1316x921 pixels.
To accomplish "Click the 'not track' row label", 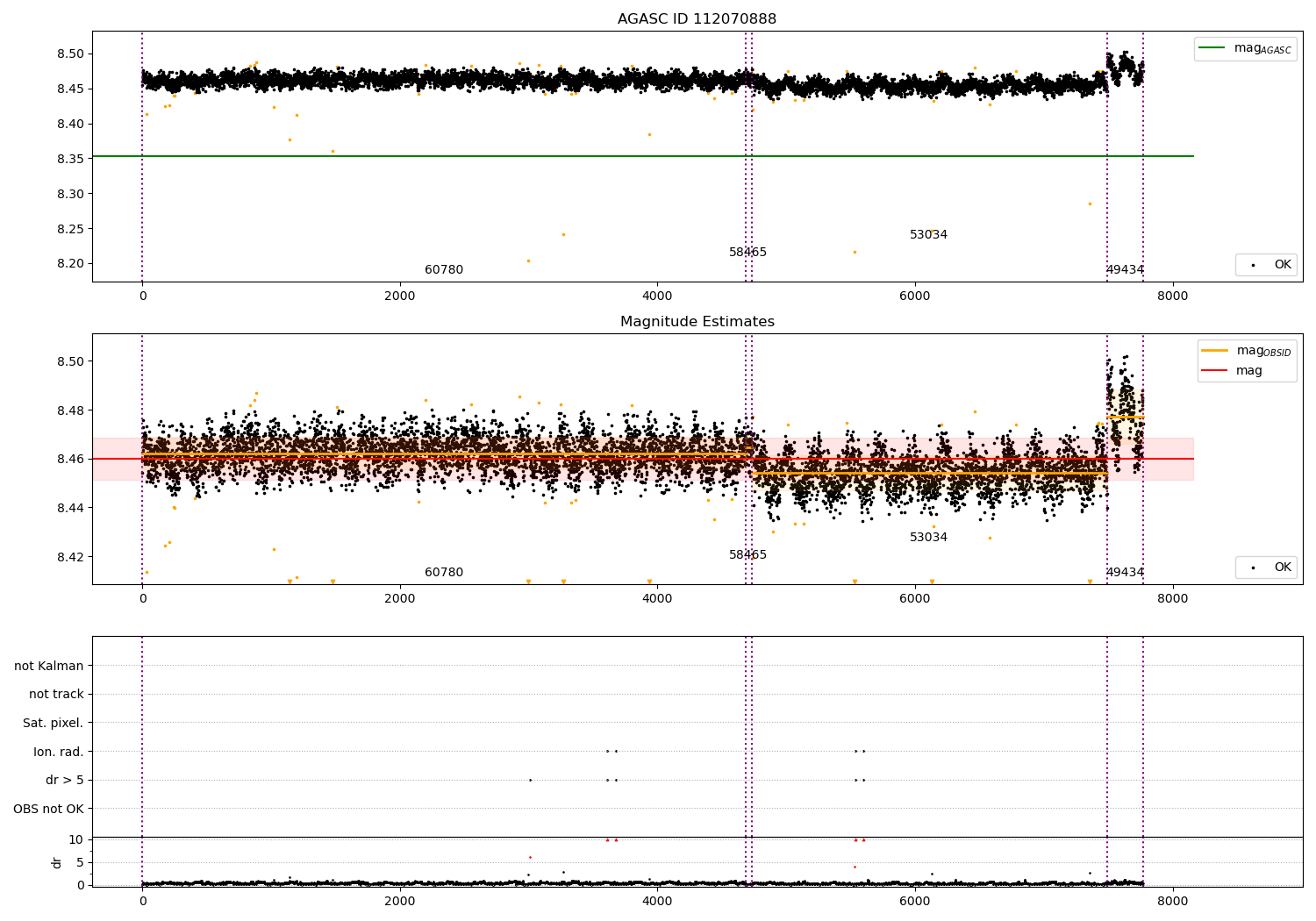I will (56, 694).
